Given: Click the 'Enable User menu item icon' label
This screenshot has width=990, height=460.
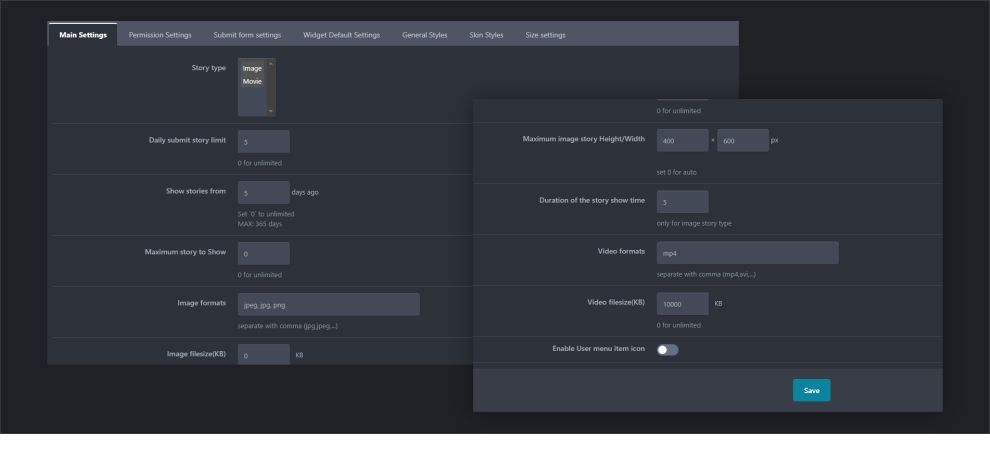Looking at the screenshot, I should (599, 348).
